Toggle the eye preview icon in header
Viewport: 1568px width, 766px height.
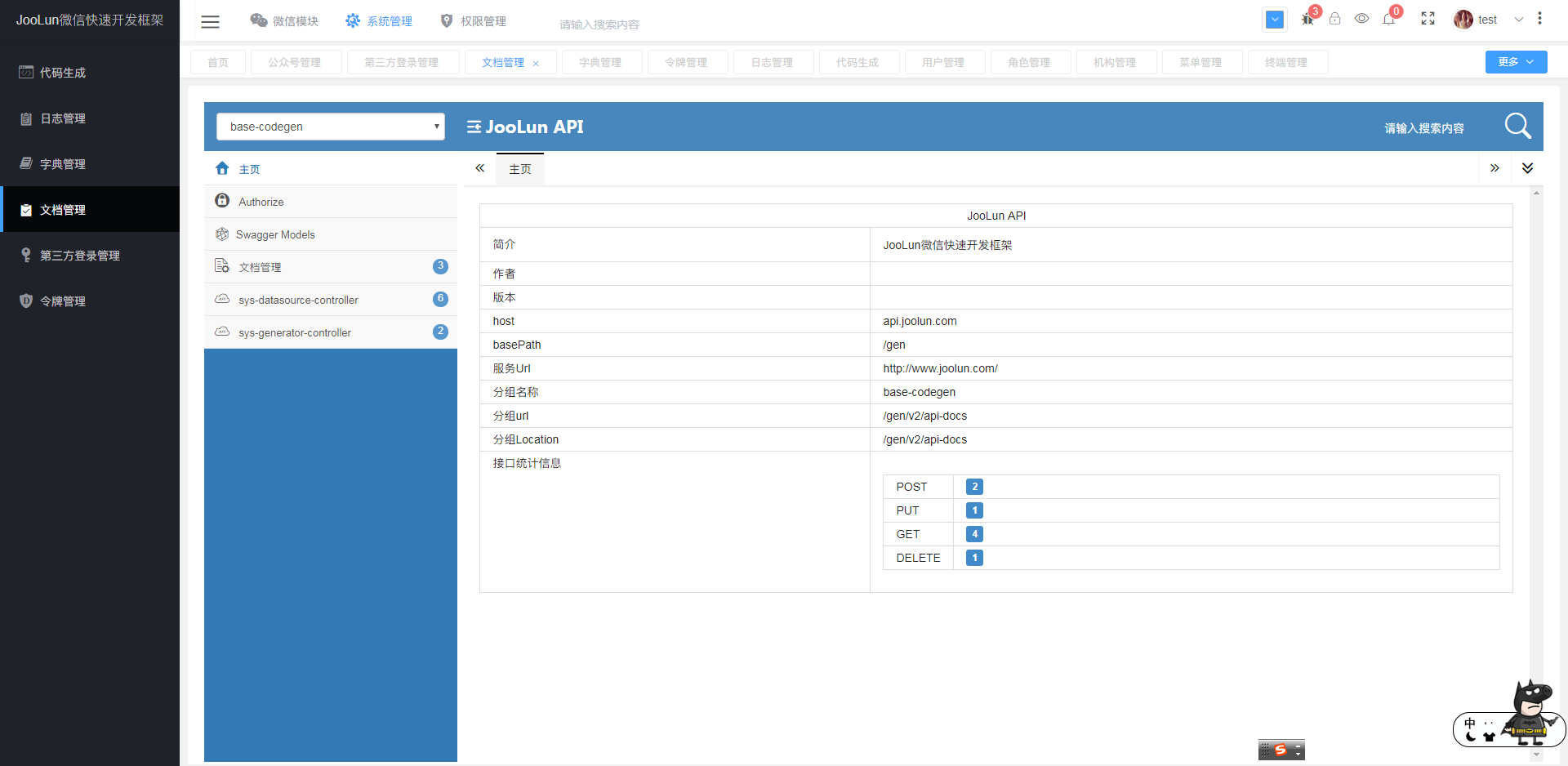pyautogui.click(x=1361, y=19)
